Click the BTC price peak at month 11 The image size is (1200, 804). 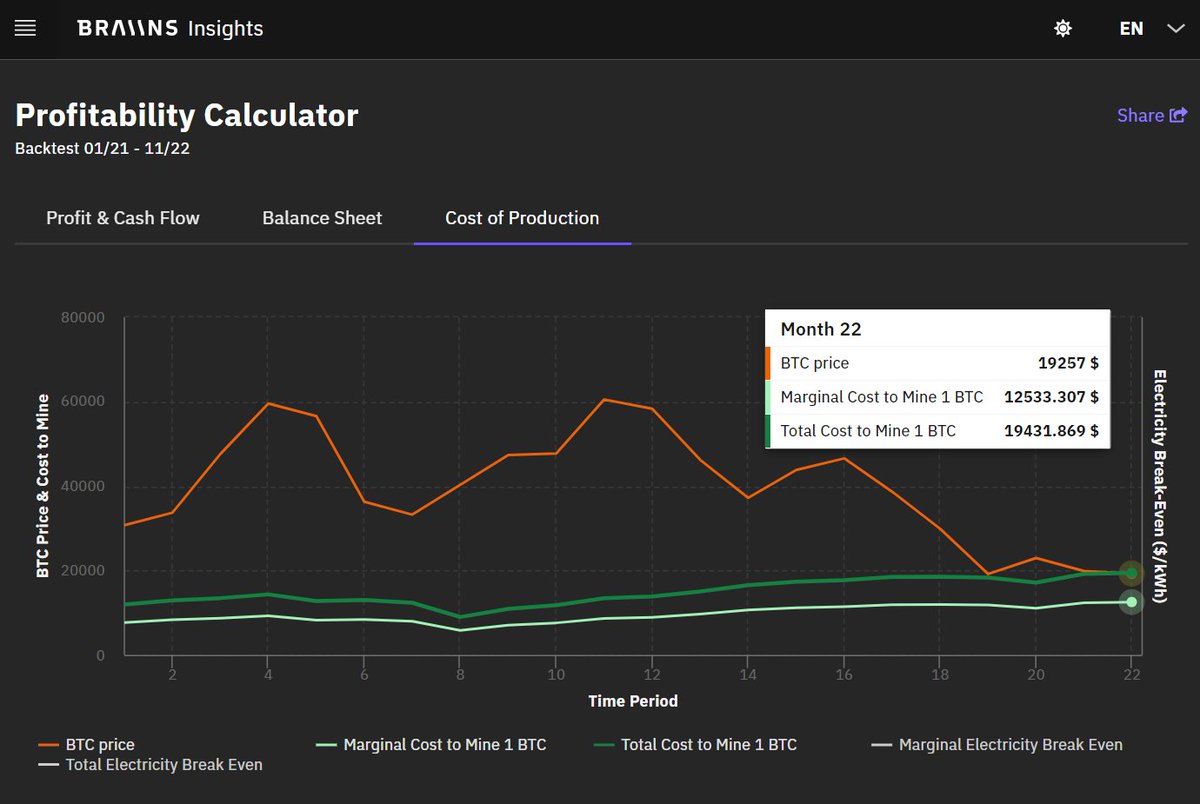tap(604, 399)
